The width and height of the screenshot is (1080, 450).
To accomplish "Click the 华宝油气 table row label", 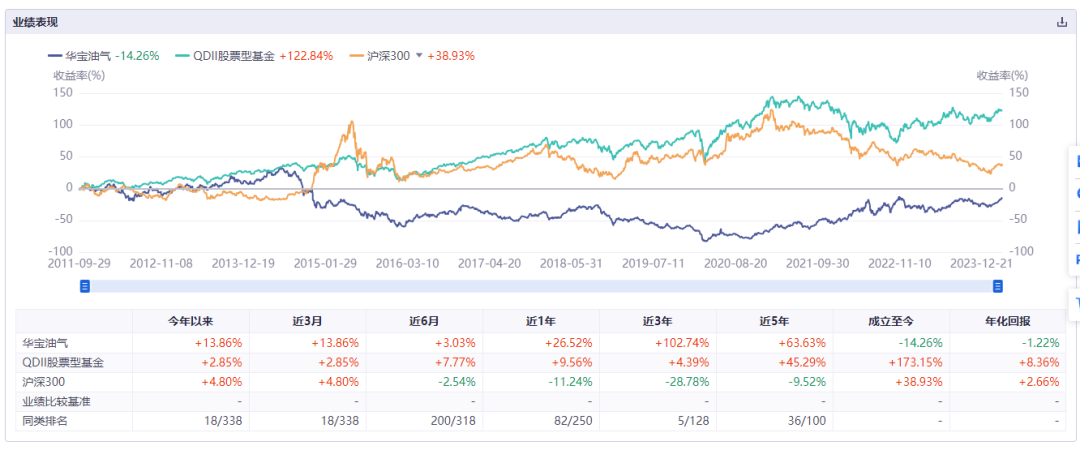I will pyautogui.click(x=45, y=342).
